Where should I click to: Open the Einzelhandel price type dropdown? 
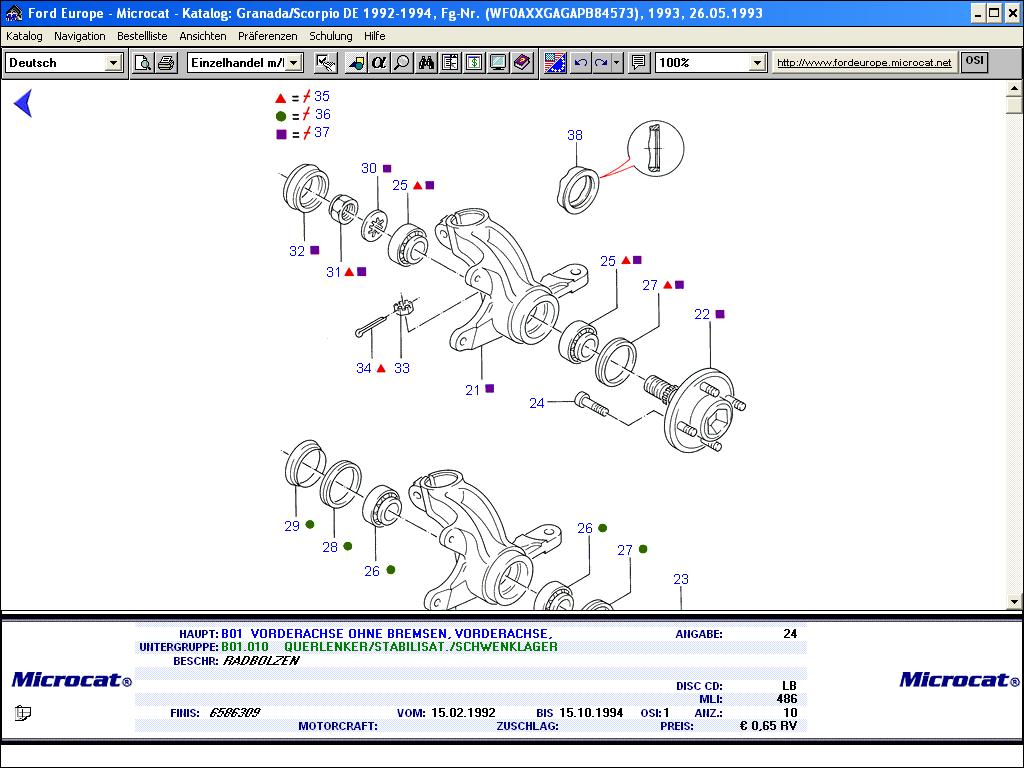point(294,63)
